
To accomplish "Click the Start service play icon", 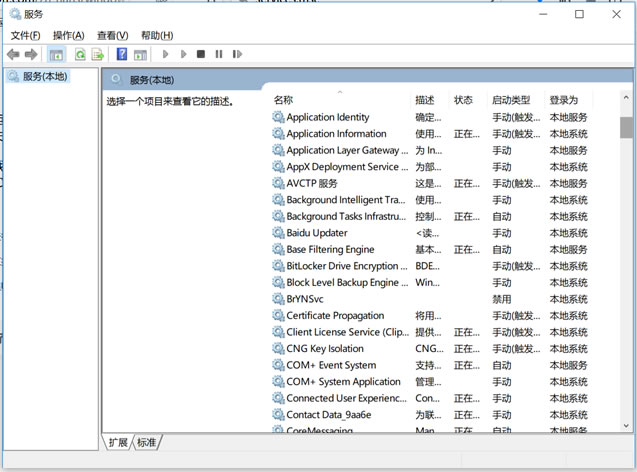I will [x=165, y=54].
